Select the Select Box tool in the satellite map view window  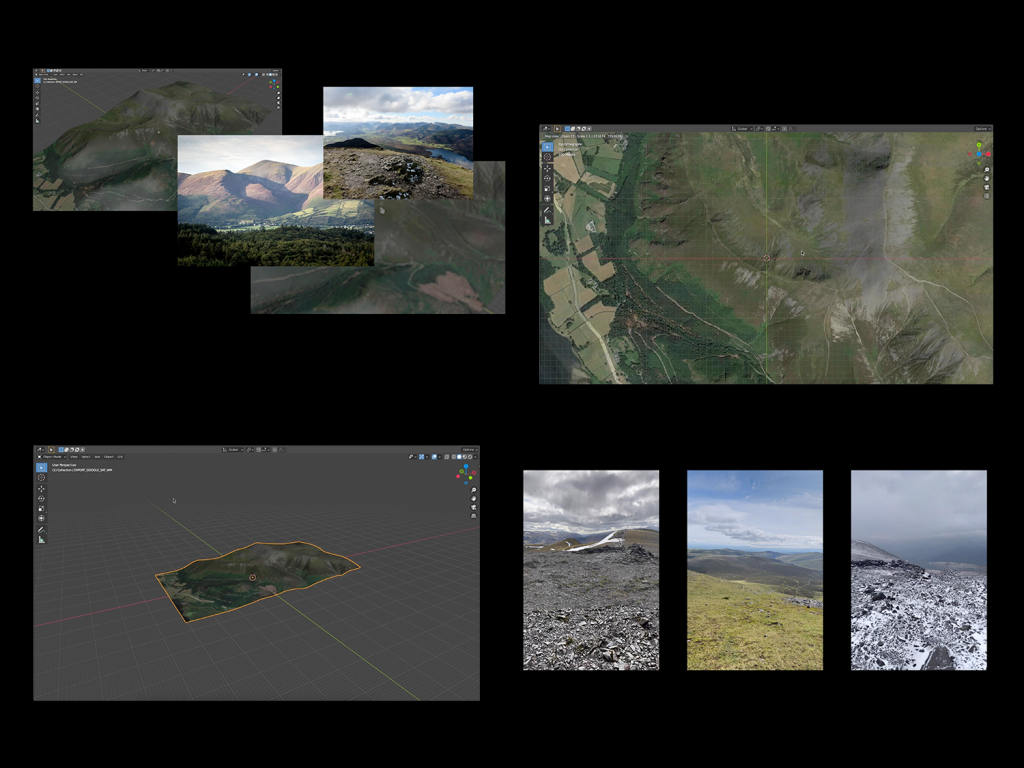pyautogui.click(x=547, y=147)
